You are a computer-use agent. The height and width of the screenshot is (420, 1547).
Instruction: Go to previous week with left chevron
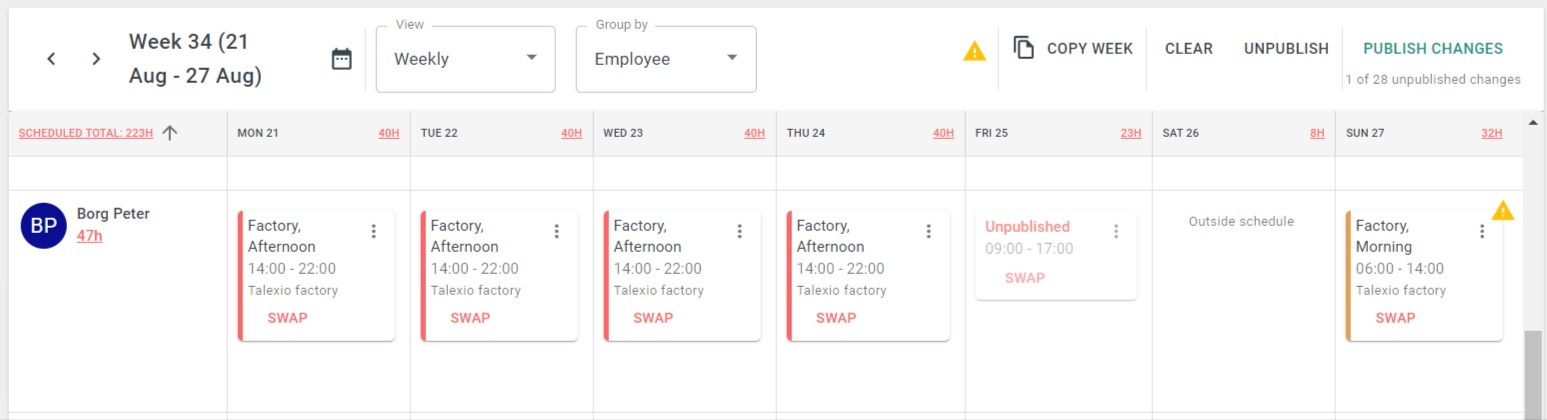coord(51,59)
